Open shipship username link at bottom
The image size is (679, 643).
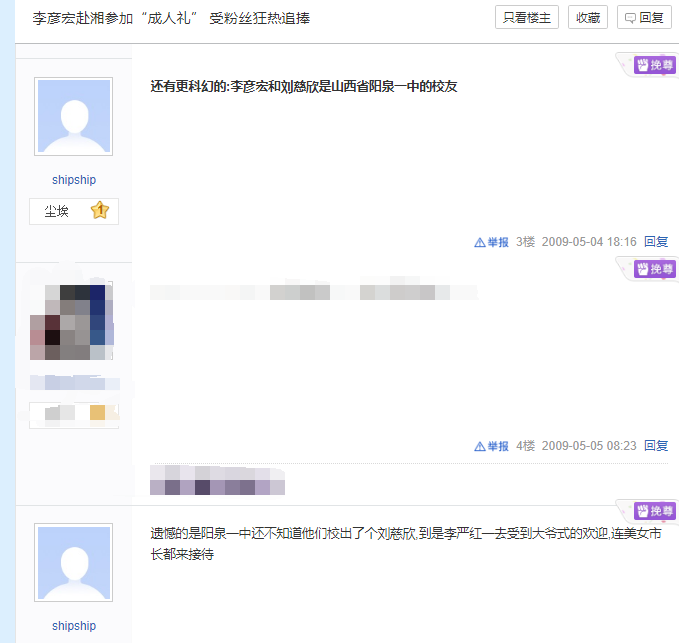coord(74,626)
